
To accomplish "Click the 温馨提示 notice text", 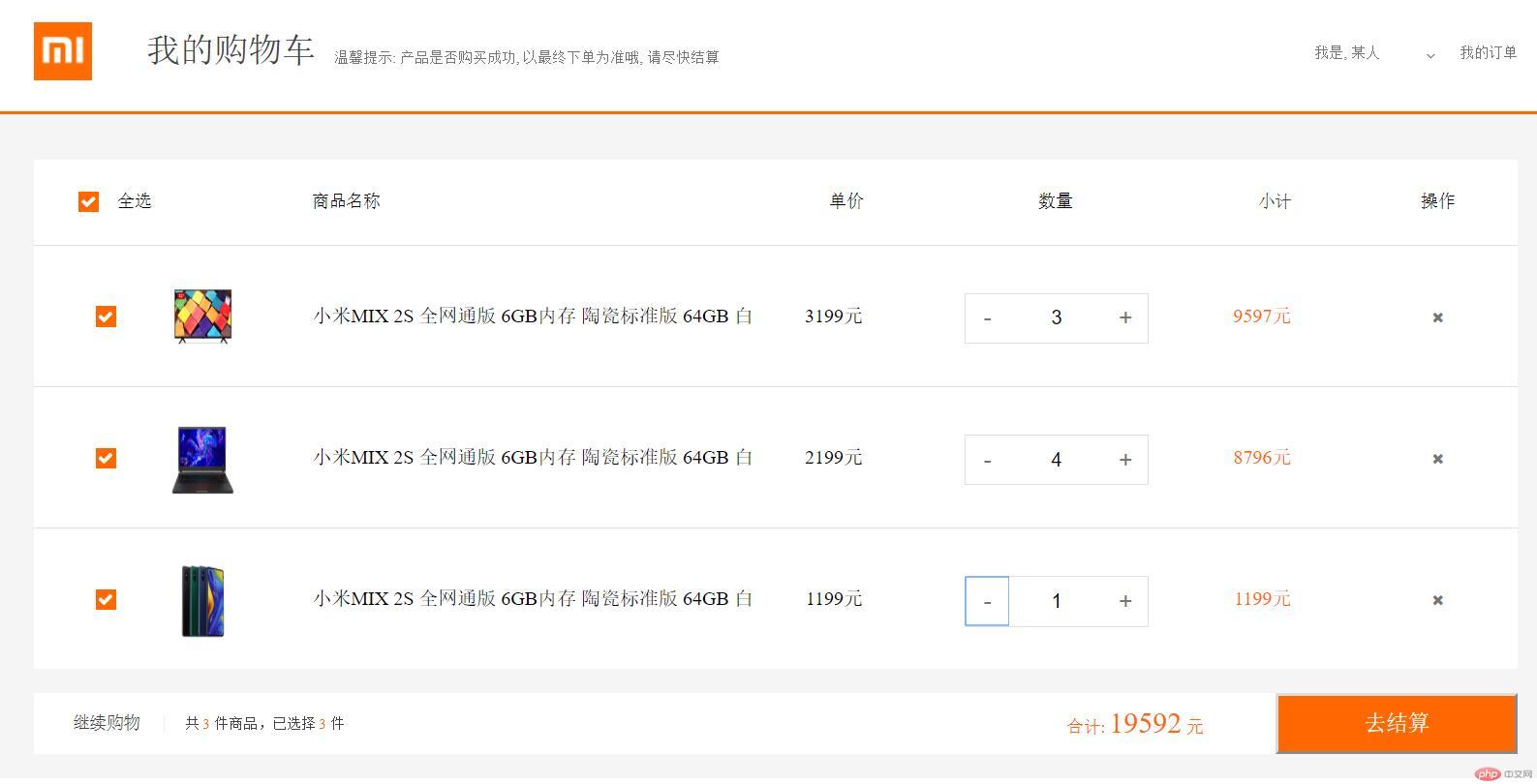I will pos(527,57).
